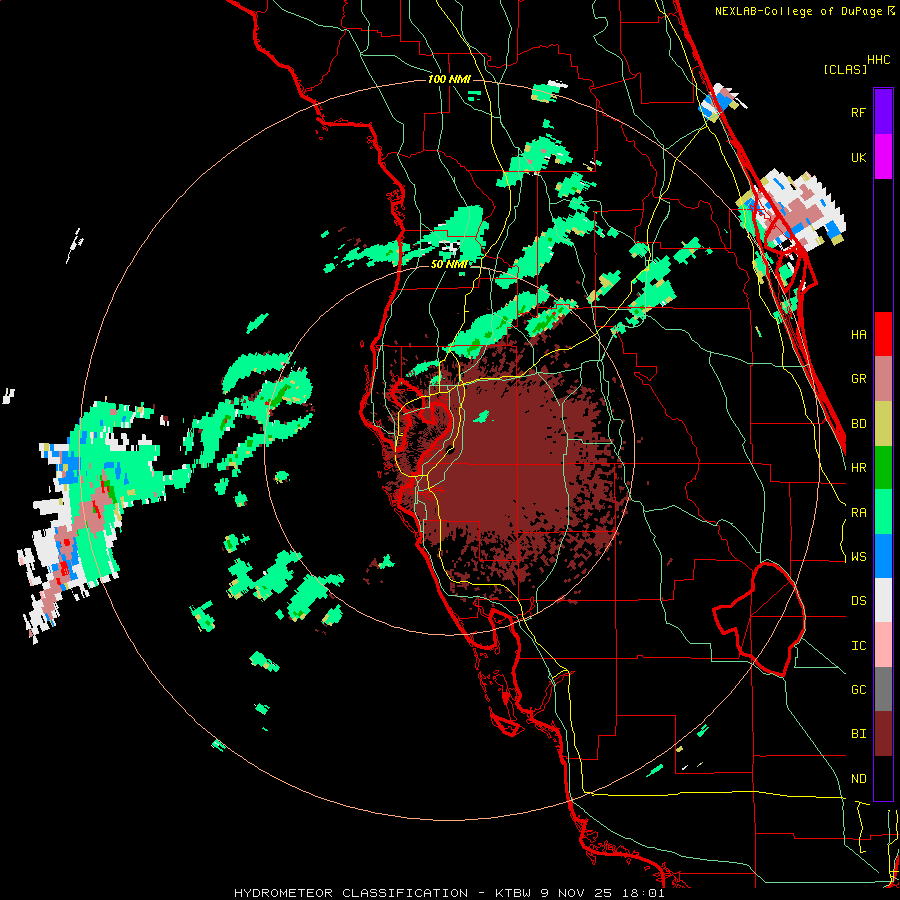Select the HR legend label

(858, 467)
